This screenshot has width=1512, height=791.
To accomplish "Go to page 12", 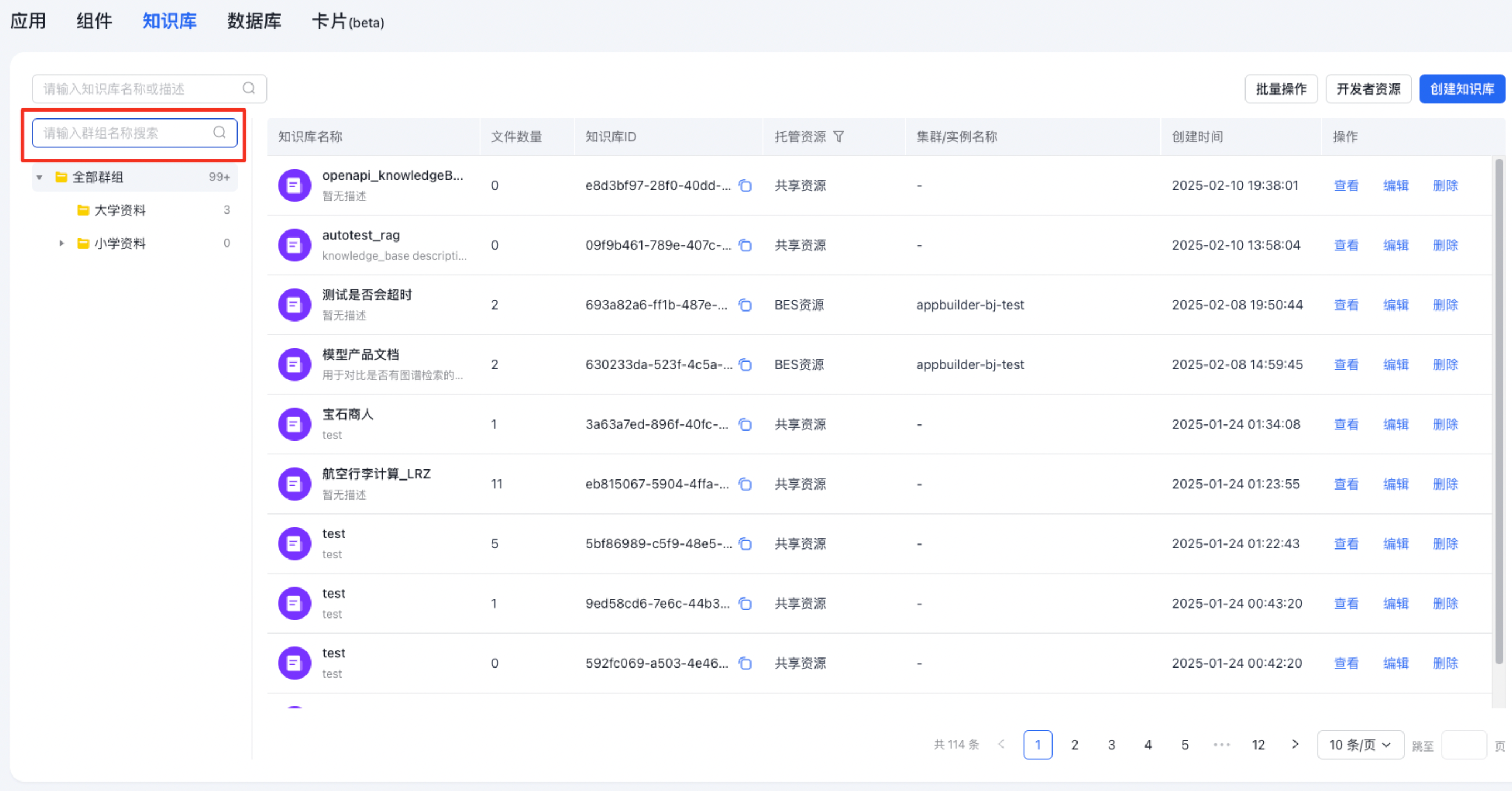I will [1258, 745].
